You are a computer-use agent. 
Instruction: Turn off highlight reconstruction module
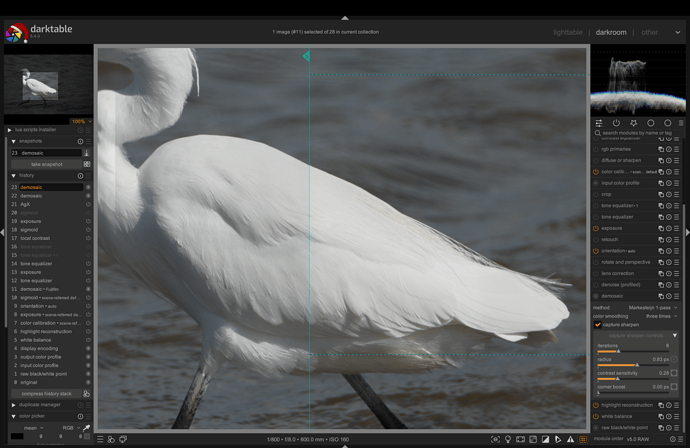click(596, 405)
